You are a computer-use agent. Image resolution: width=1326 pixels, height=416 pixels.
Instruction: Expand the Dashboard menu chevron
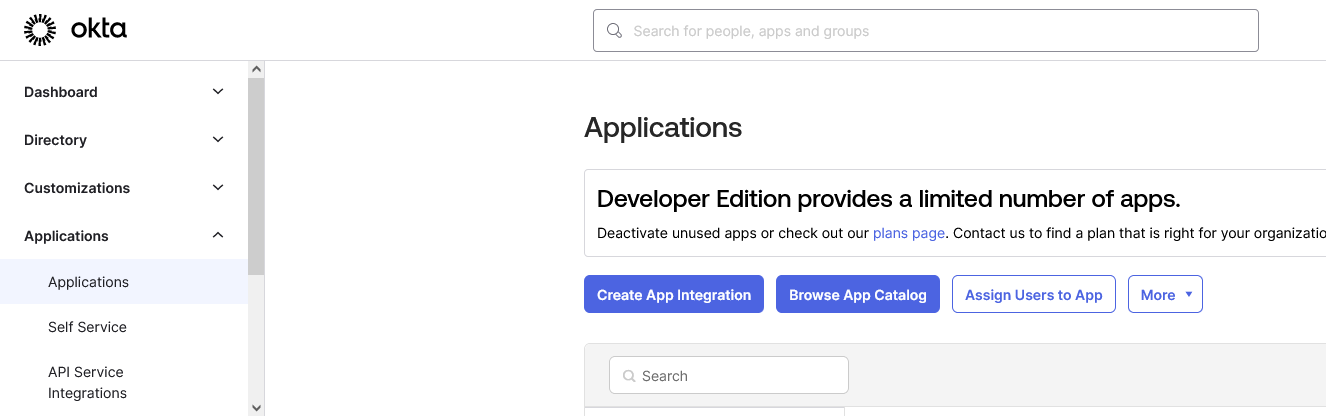(x=218, y=92)
